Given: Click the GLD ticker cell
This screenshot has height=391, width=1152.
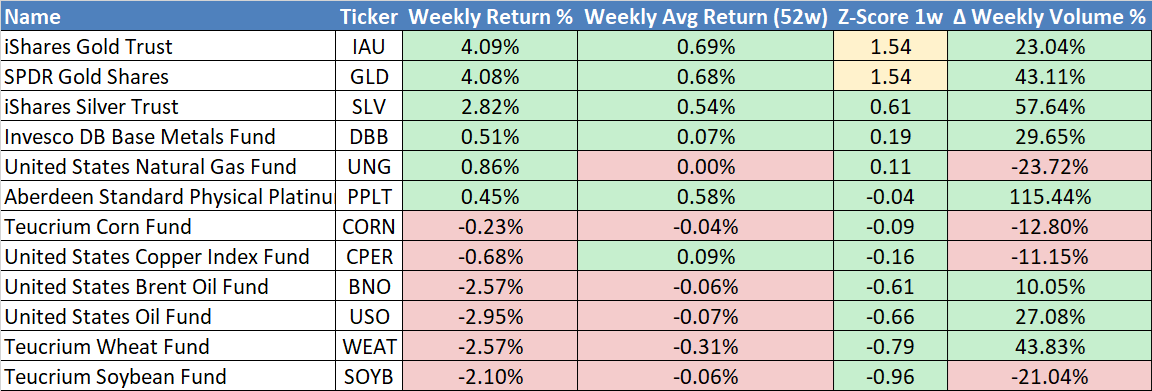Looking at the screenshot, I should click(370, 76).
